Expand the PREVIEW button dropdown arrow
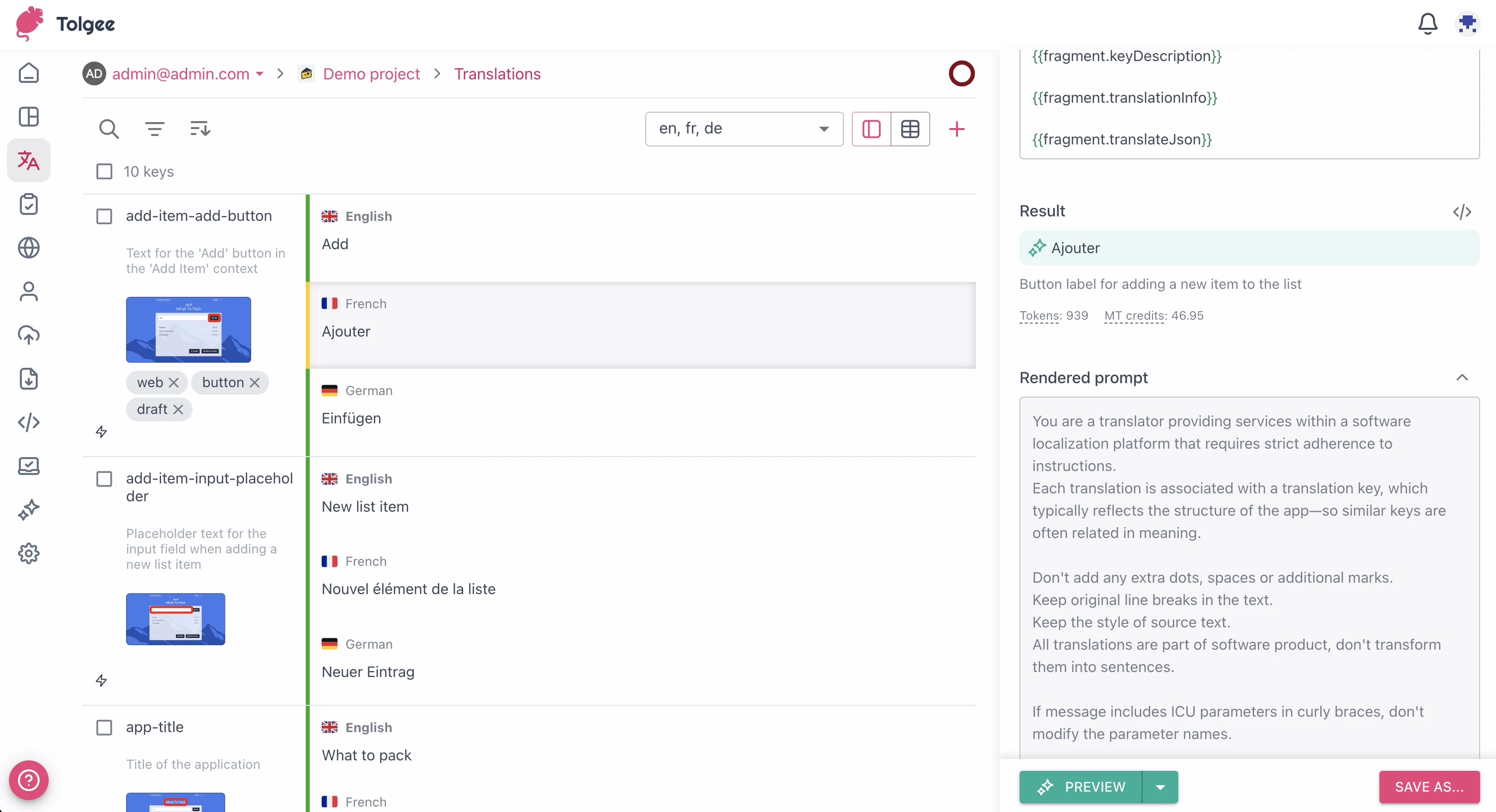The height and width of the screenshot is (812, 1496). point(1161,787)
